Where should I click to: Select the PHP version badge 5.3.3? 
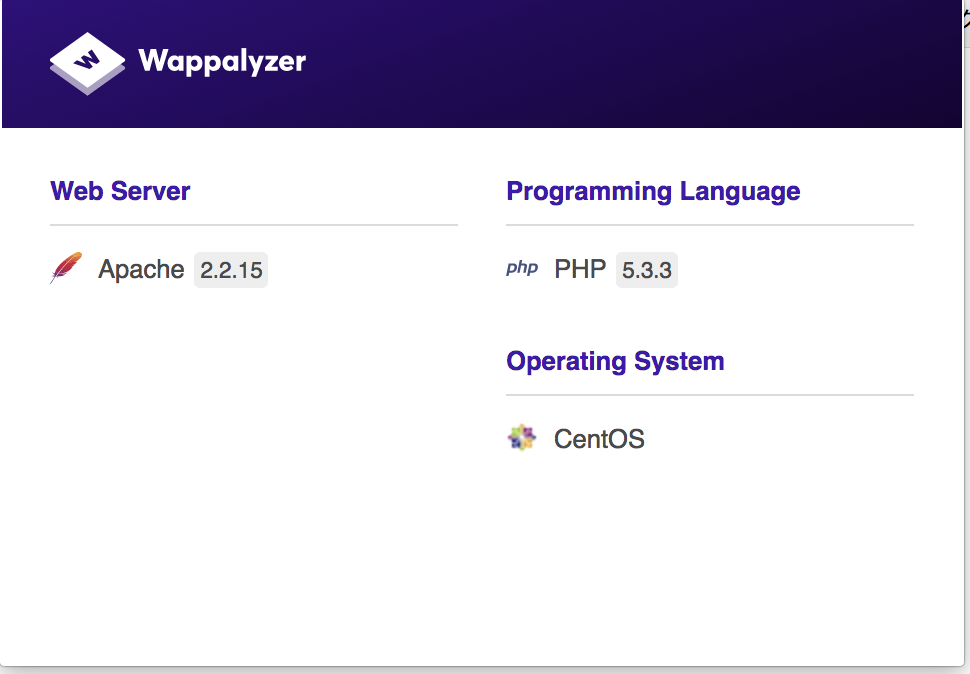click(x=646, y=270)
